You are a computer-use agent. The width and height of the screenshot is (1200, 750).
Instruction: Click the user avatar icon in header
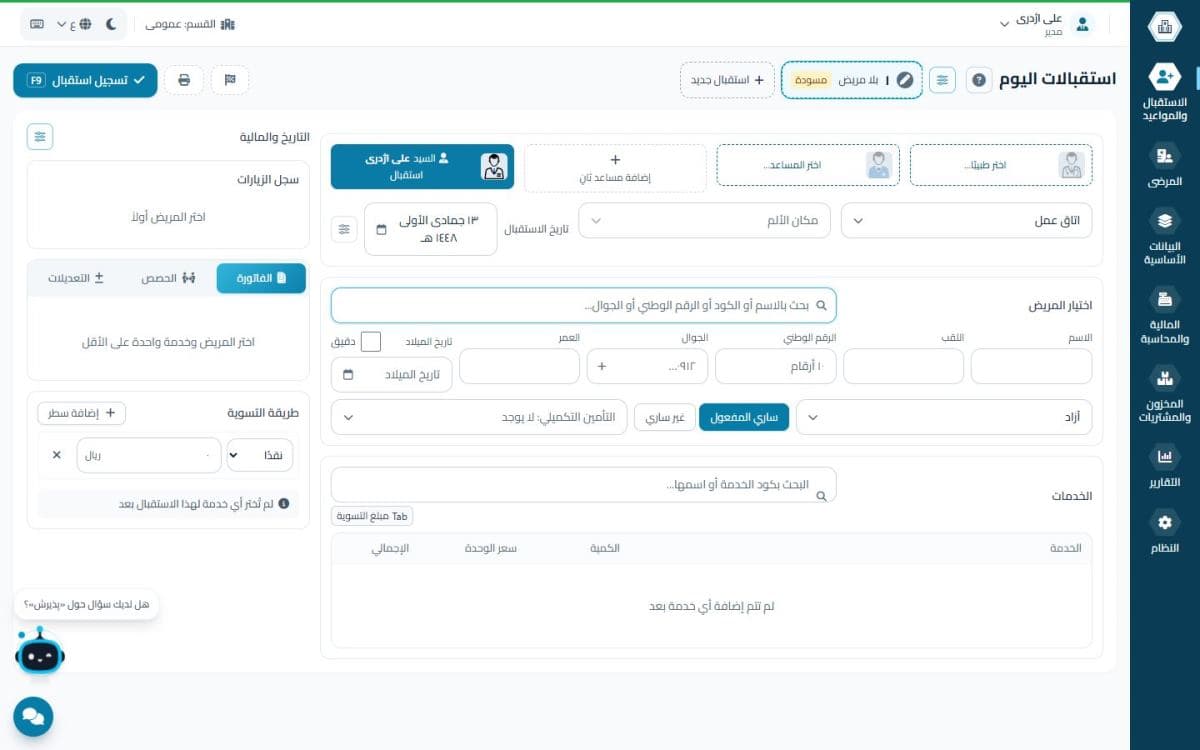[x=1082, y=25]
